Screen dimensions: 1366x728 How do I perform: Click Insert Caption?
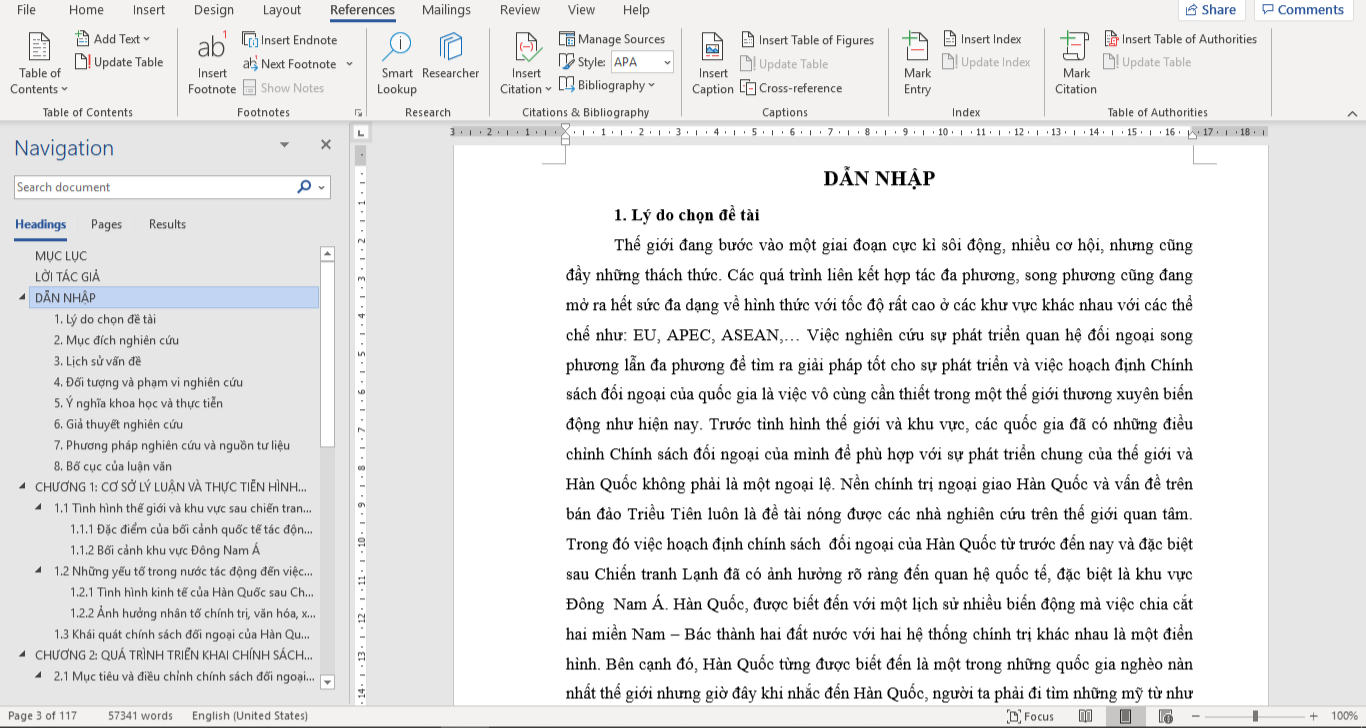(713, 64)
